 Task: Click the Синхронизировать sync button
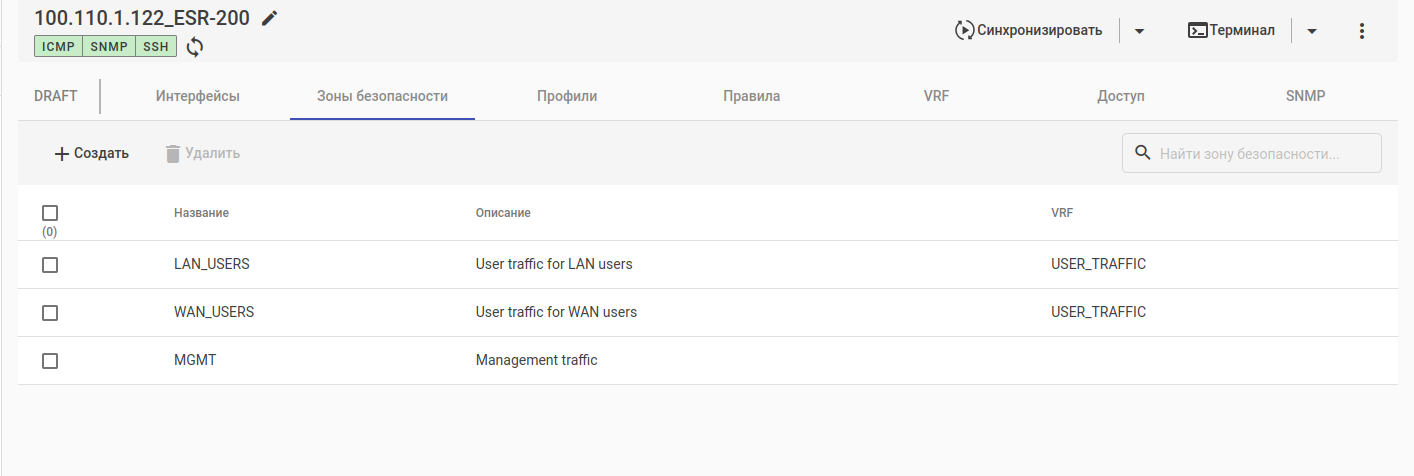point(1029,30)
